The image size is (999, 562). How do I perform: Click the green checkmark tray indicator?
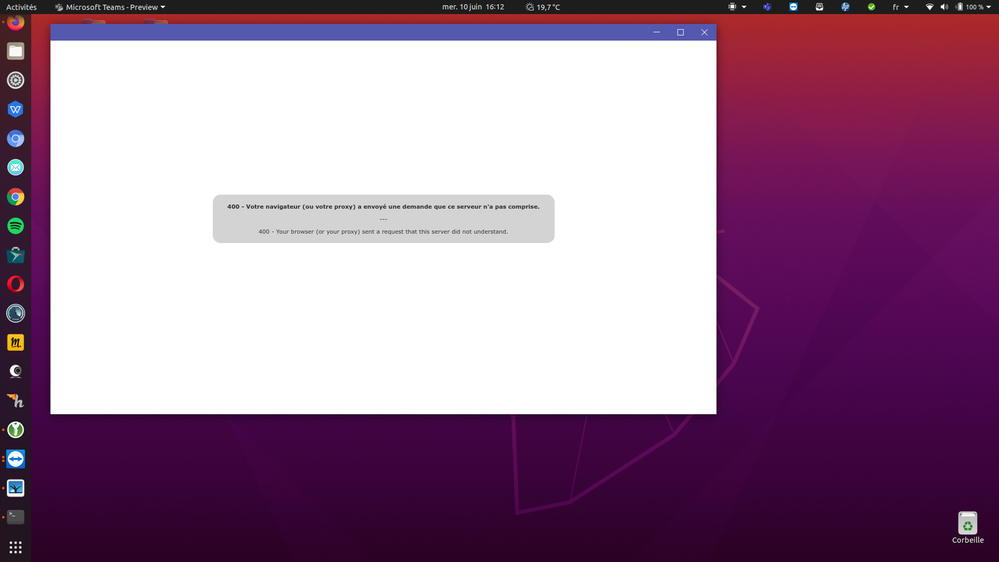(x=871, y=7)
